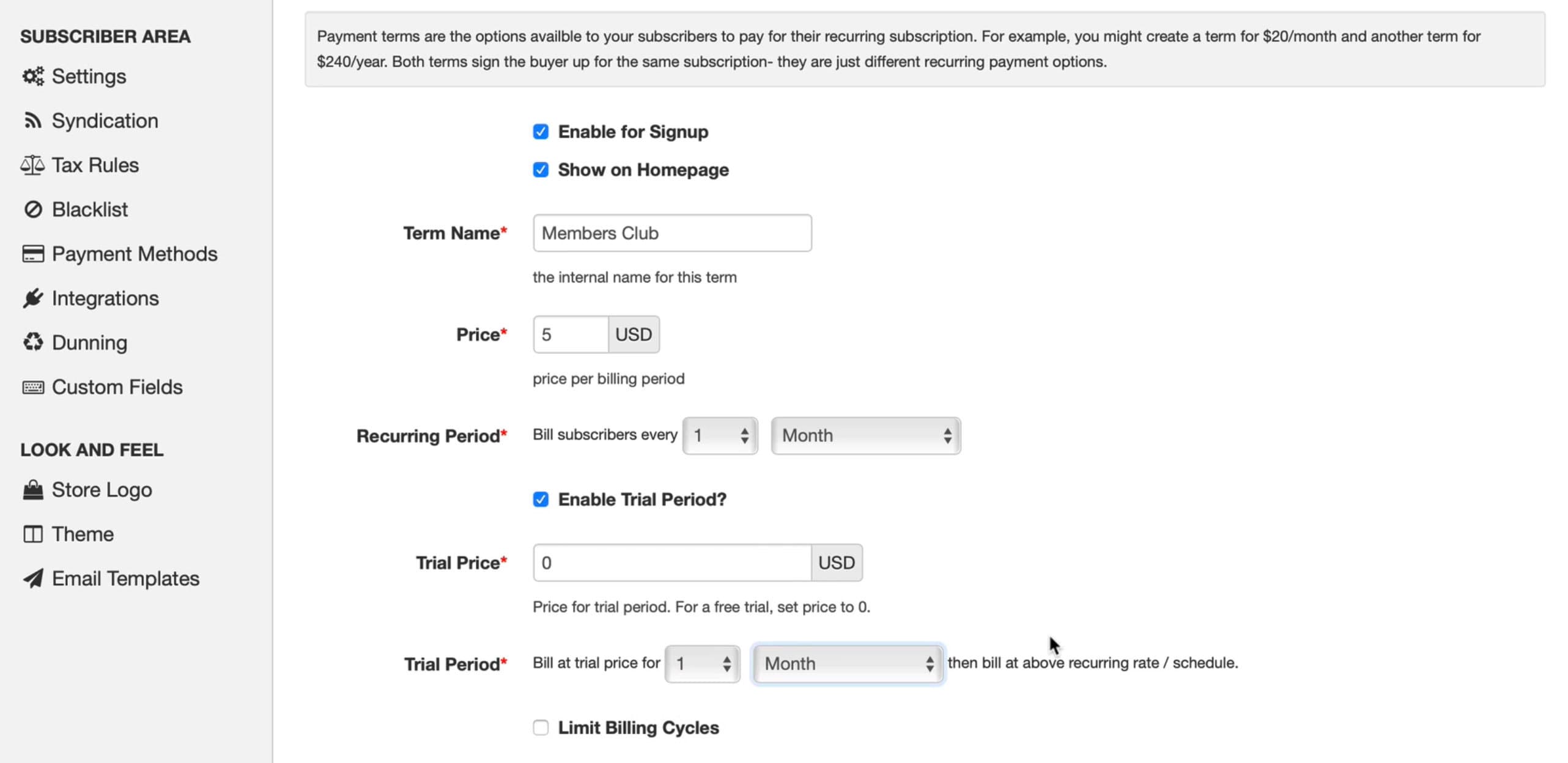Disable the Enable Trial Period checkbox
This screenshot has height=763, width=1568.
(x=541, y=499)
